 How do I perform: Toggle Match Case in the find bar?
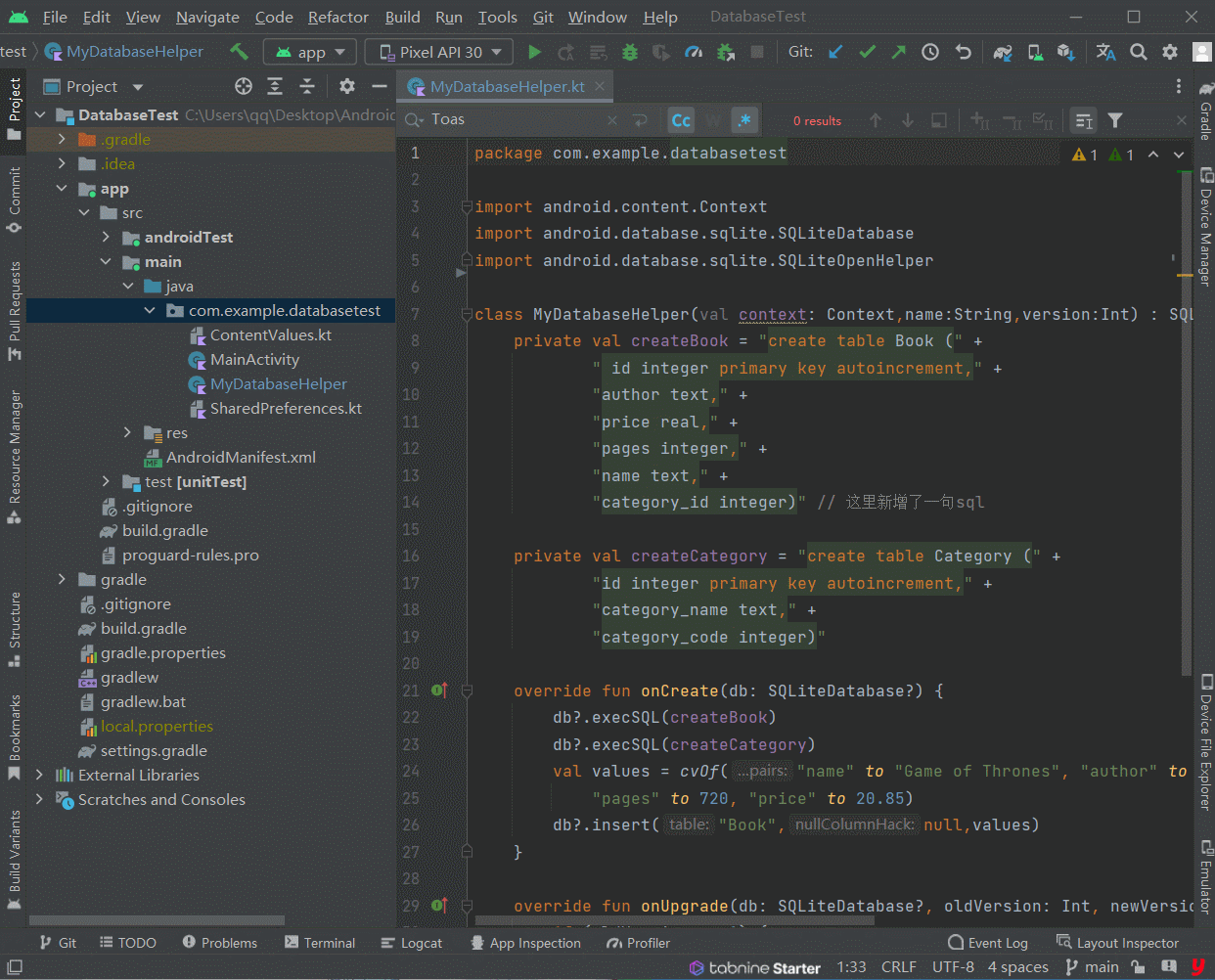click(681, 120)
